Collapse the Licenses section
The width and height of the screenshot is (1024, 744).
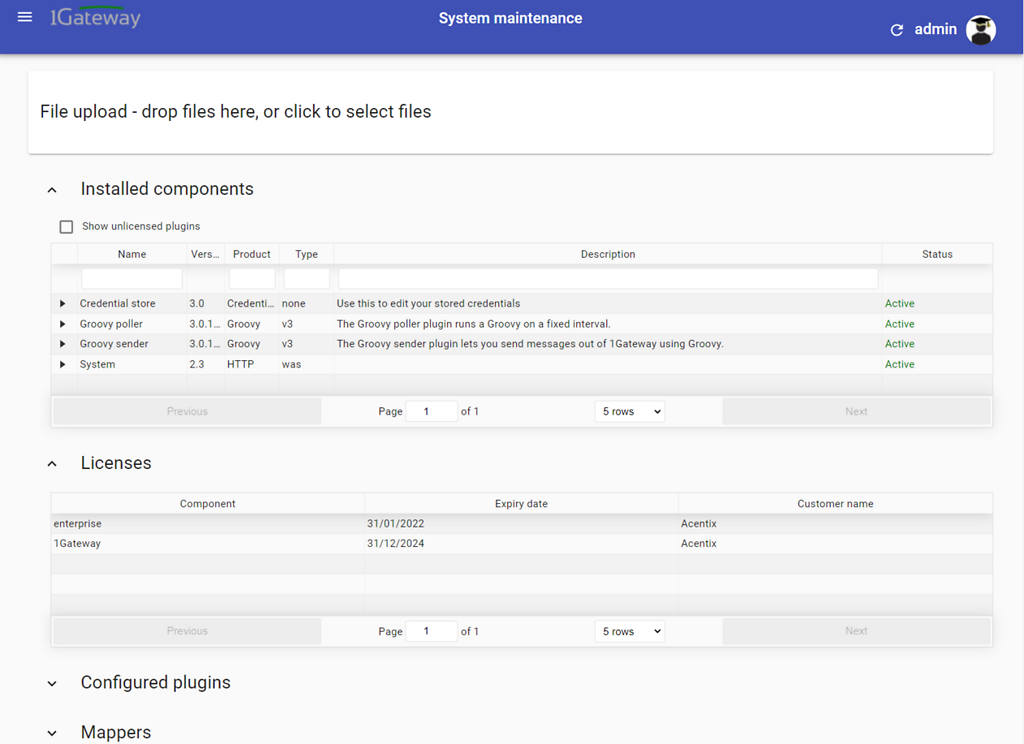pos(53,464)
